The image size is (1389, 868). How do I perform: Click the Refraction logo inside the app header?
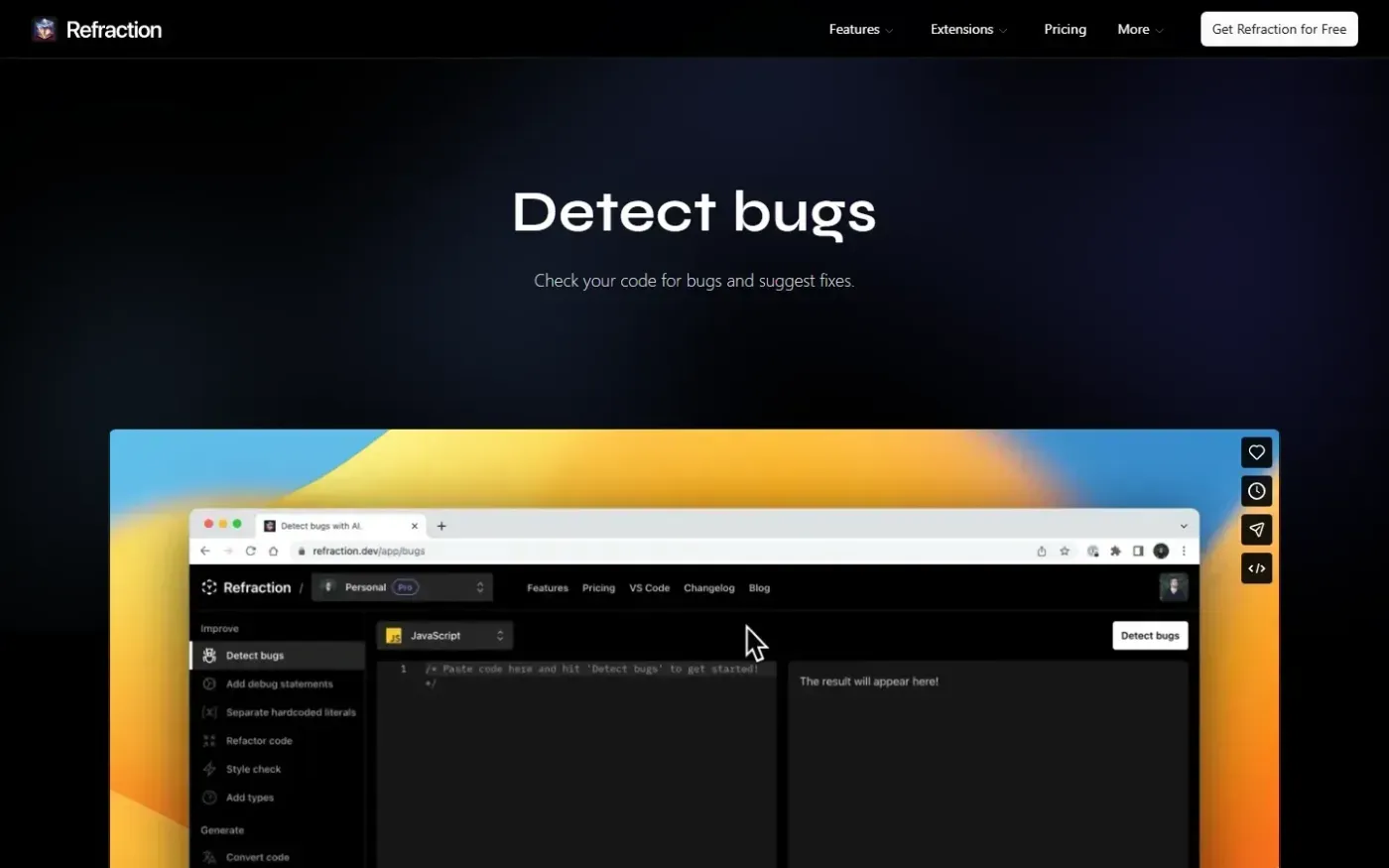click(246, 587)
